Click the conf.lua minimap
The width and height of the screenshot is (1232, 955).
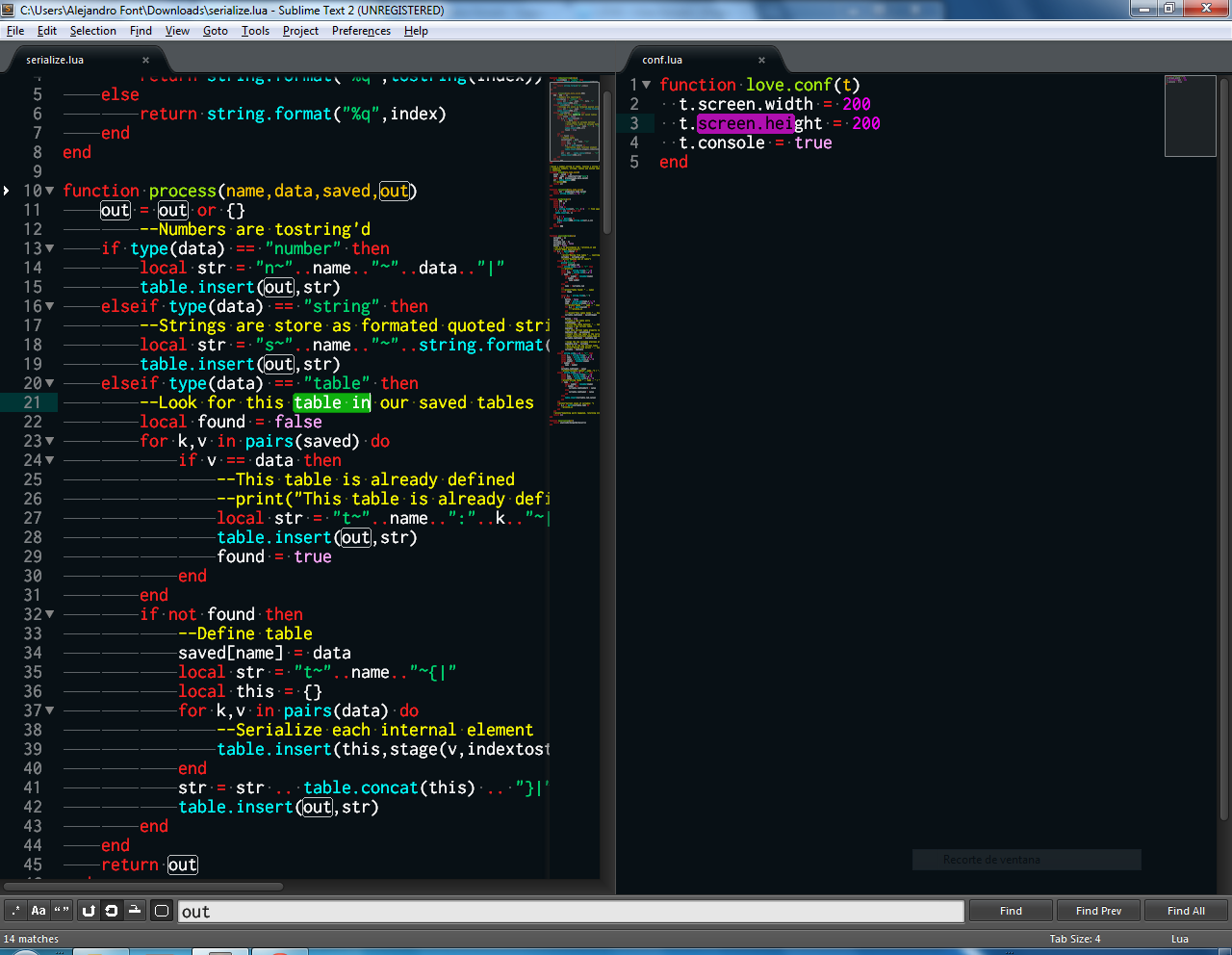[1190, 116]
